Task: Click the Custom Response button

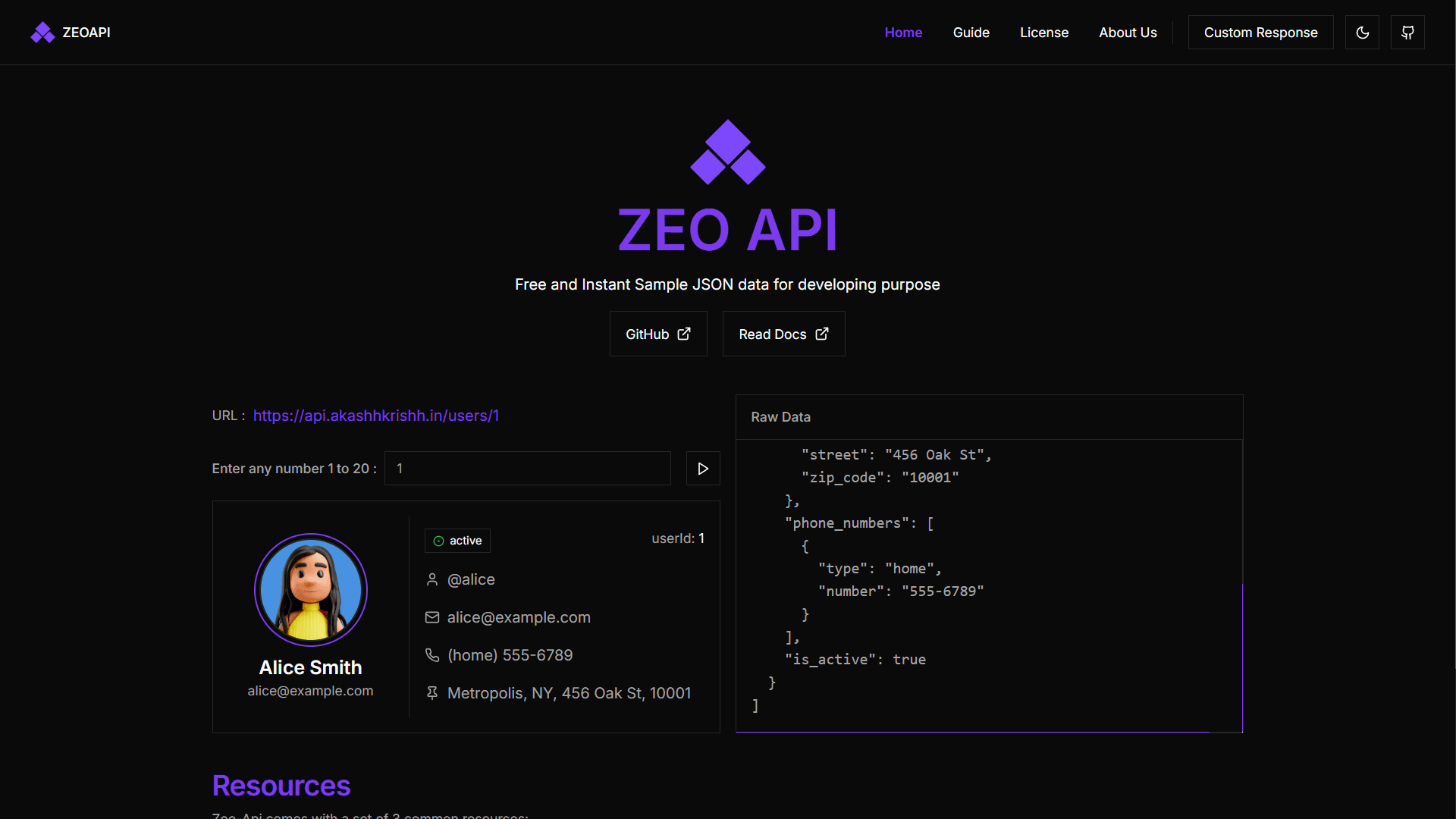Action: pyautogui.click(x=1260, y=33)
